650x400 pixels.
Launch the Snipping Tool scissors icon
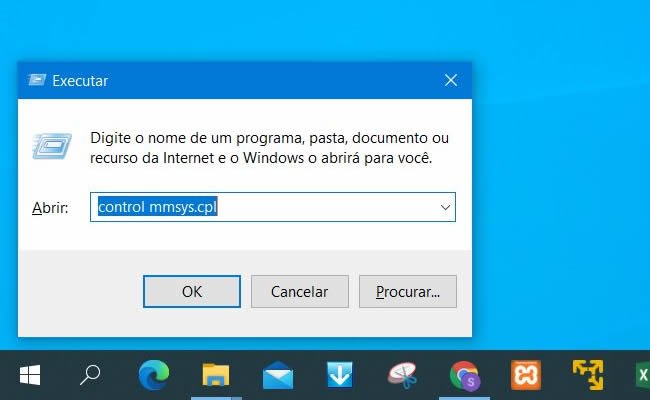click(402, 375)
